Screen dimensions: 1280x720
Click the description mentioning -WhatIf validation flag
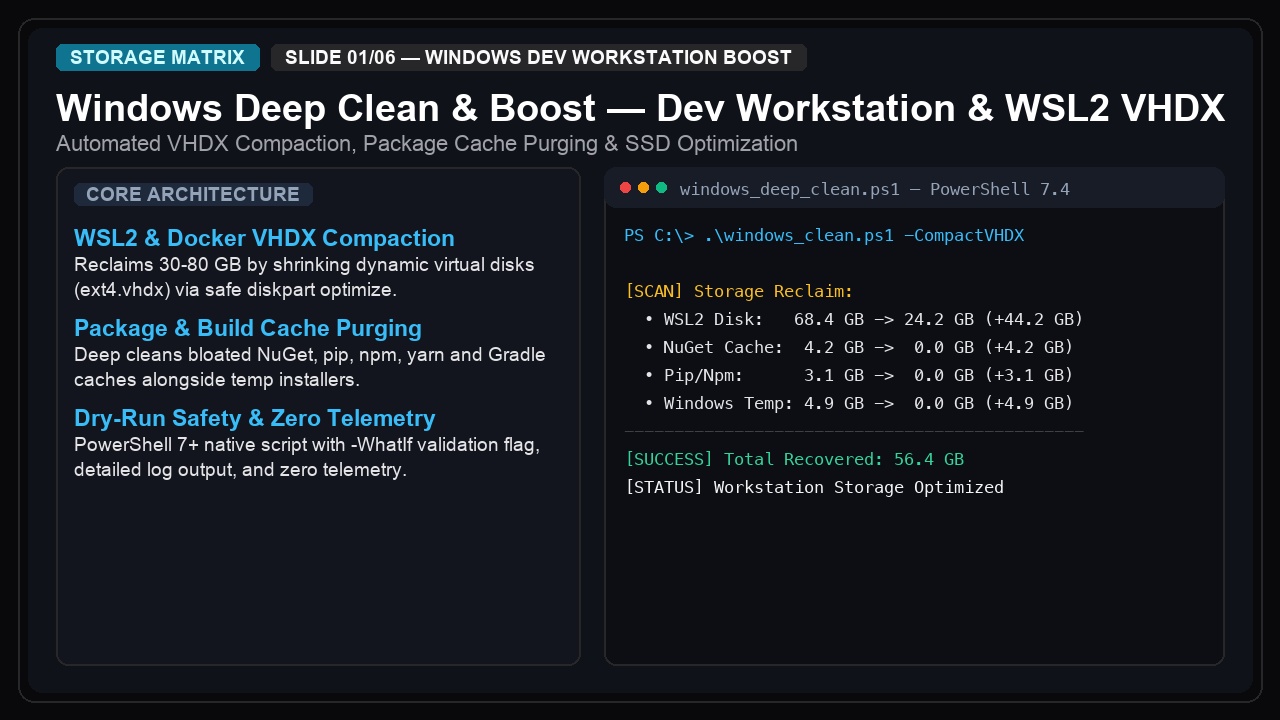[307, 457]
